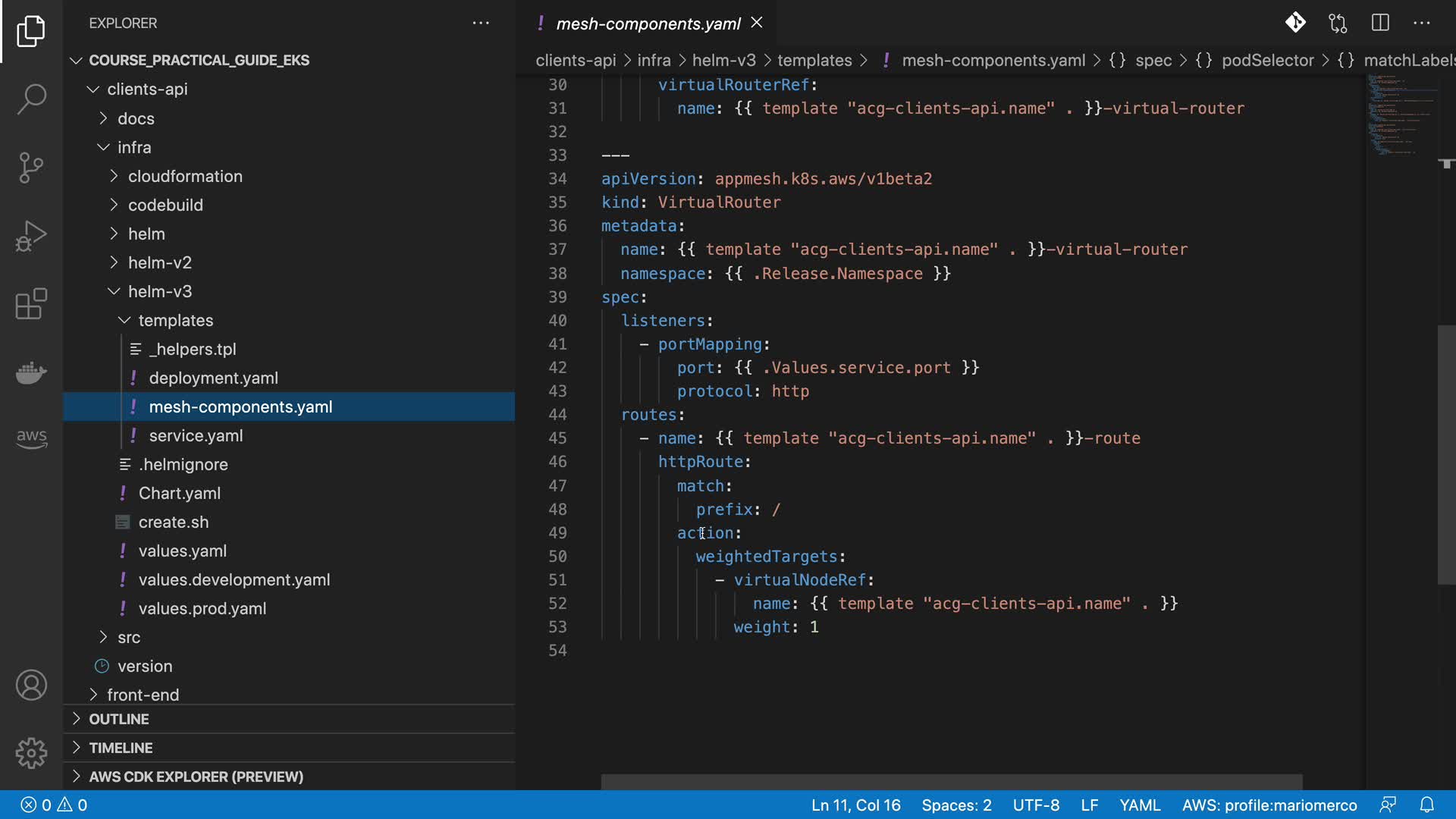1456x819 pixels.
Task: Open the Manage settings gear
Action: (x=31, y=753)
